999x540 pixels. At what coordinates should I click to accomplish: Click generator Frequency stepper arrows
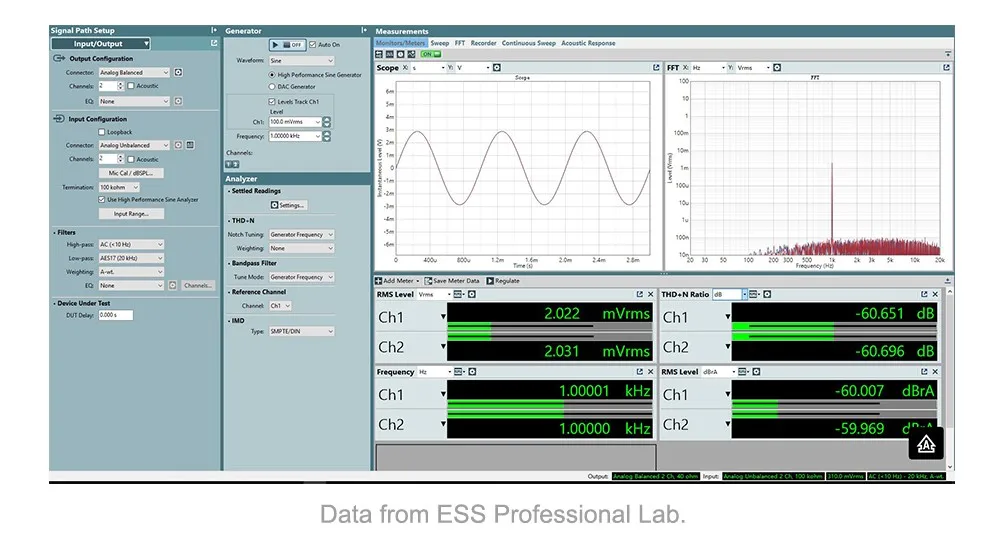click(327, 136)
